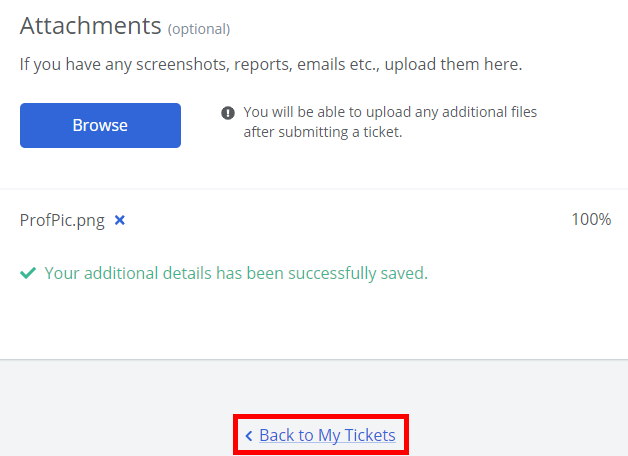Viewport: 628px width, 456px height.
Task: Click the blank white area below the success message
Action: (x=314, y=322)
